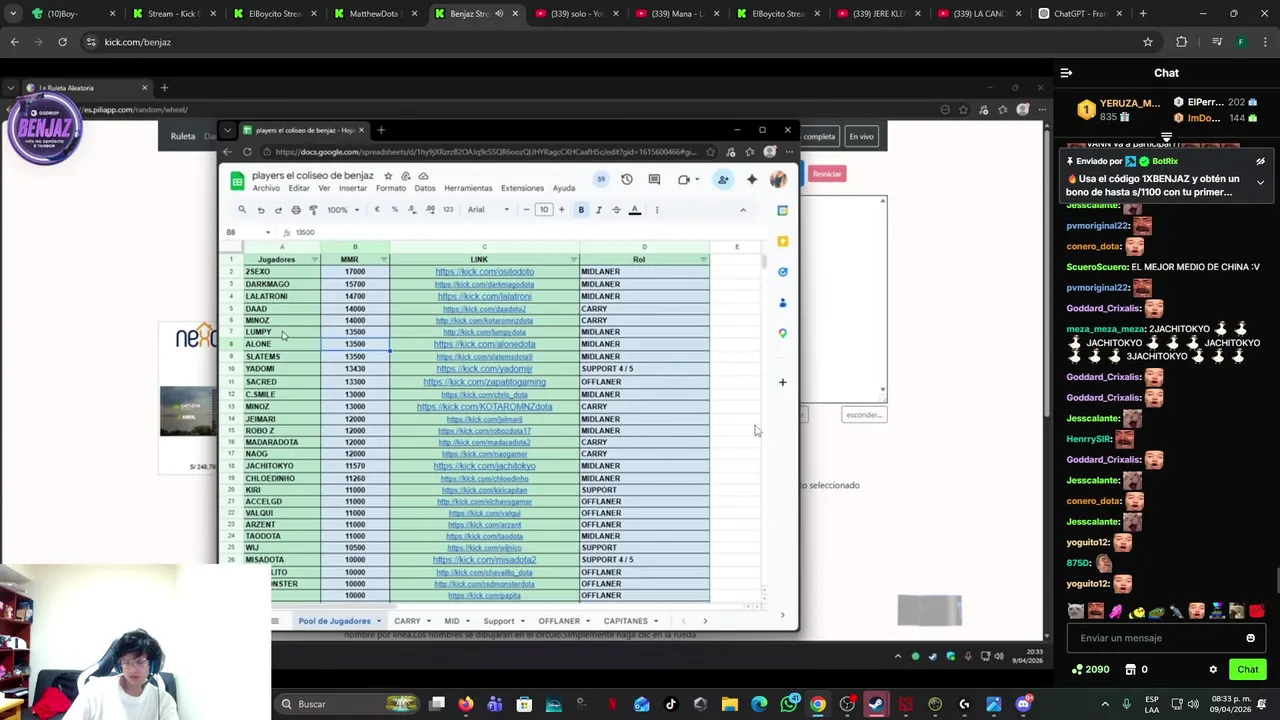Open the 123 number formats menu
The width and height of the screenshot is (1280, 720).
pos(447,210)
